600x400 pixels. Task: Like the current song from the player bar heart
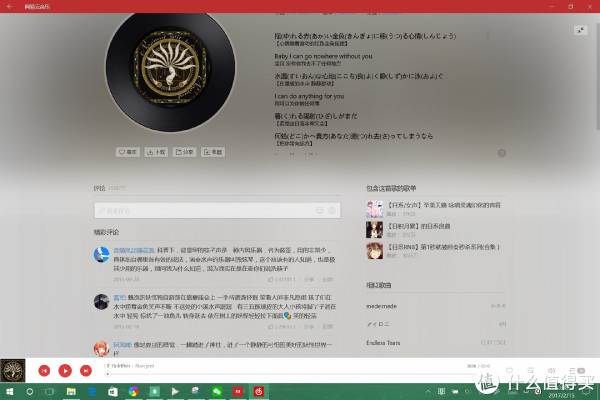pyautogui.click(x=509, y=370)
